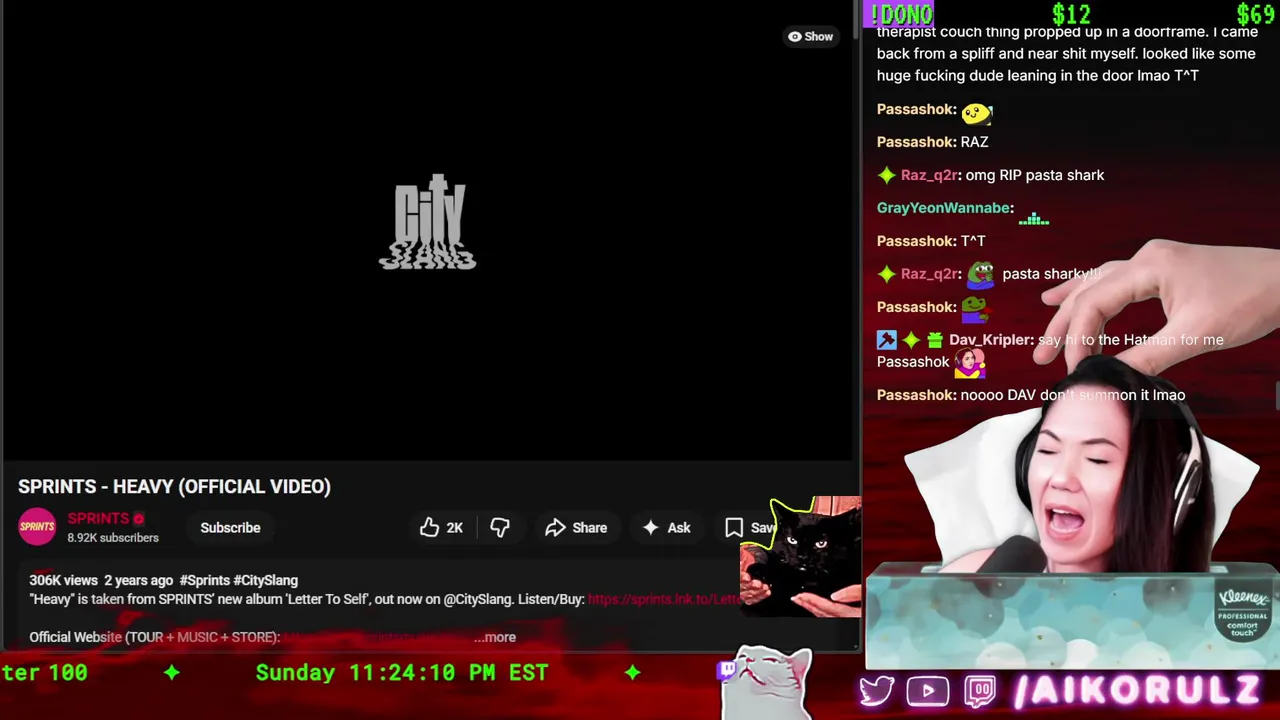Expand the description with ...more
The height and width of the screenshot is (720, 1280).
click(x=495, y=637)
